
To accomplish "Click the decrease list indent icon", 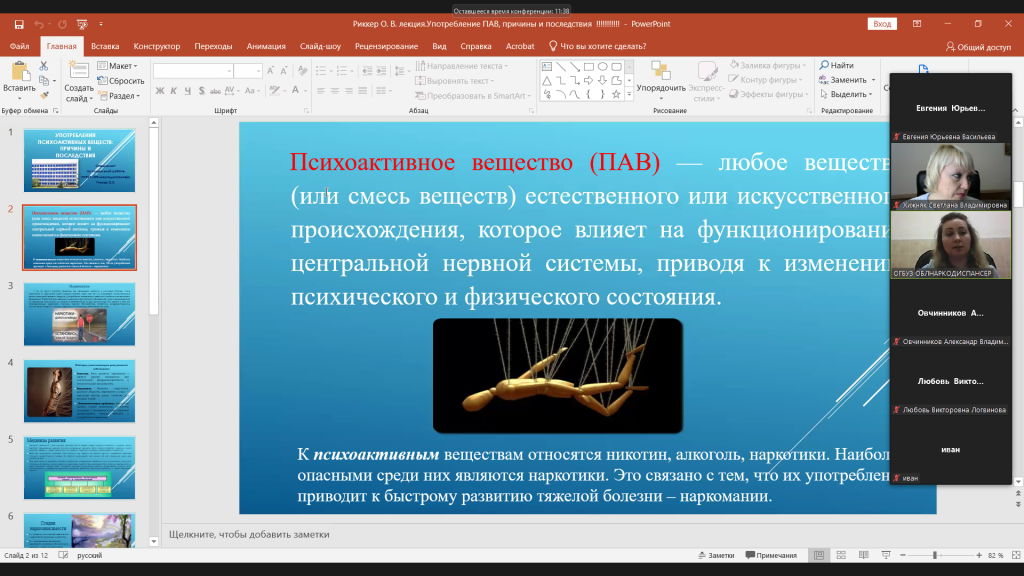I will point(366,71).
